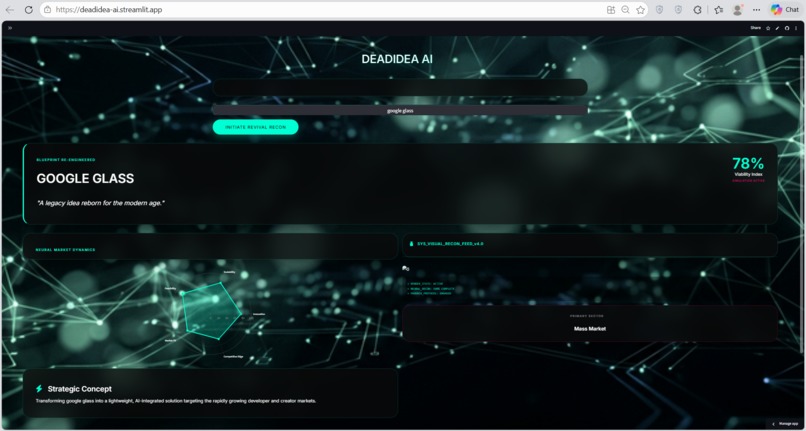Click the NEURAL MARKET DYNAMICS label

[65, 249]
